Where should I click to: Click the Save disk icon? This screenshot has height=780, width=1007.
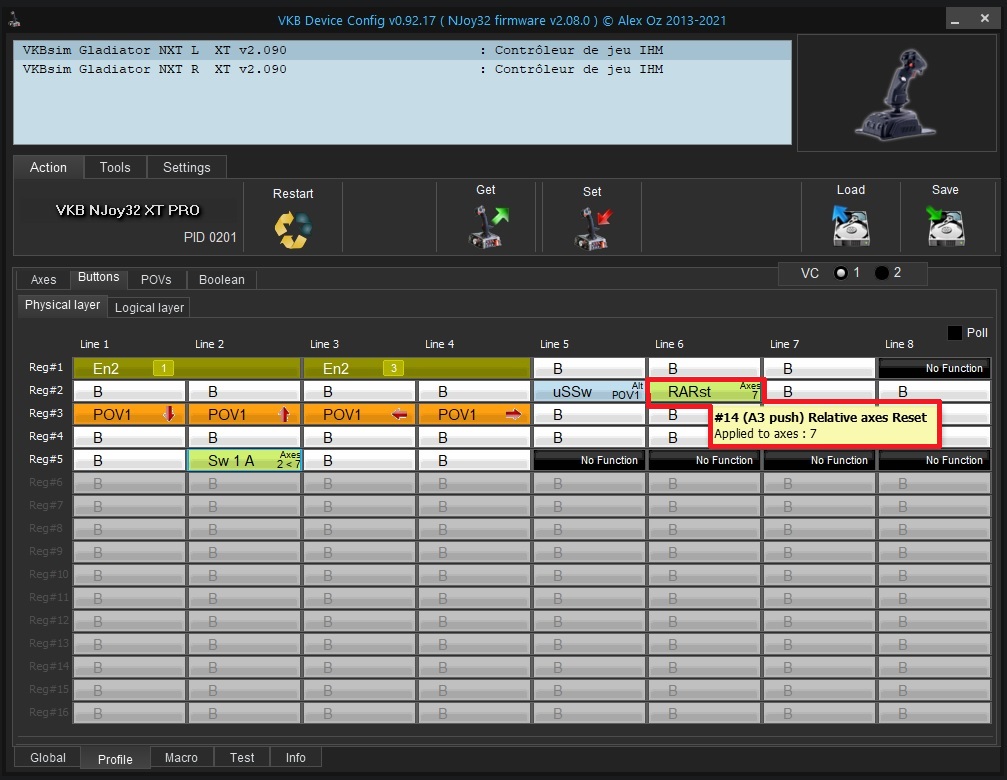945,225
